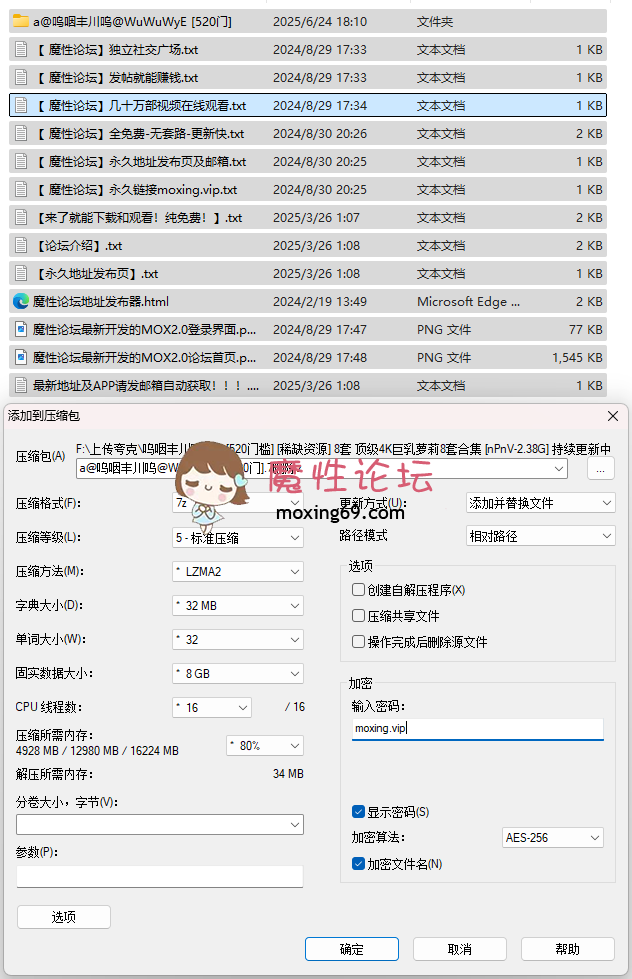Expand 字典大小 dropdown showing 32 MB
Screen dimensions: 632x979
(238, 606)
